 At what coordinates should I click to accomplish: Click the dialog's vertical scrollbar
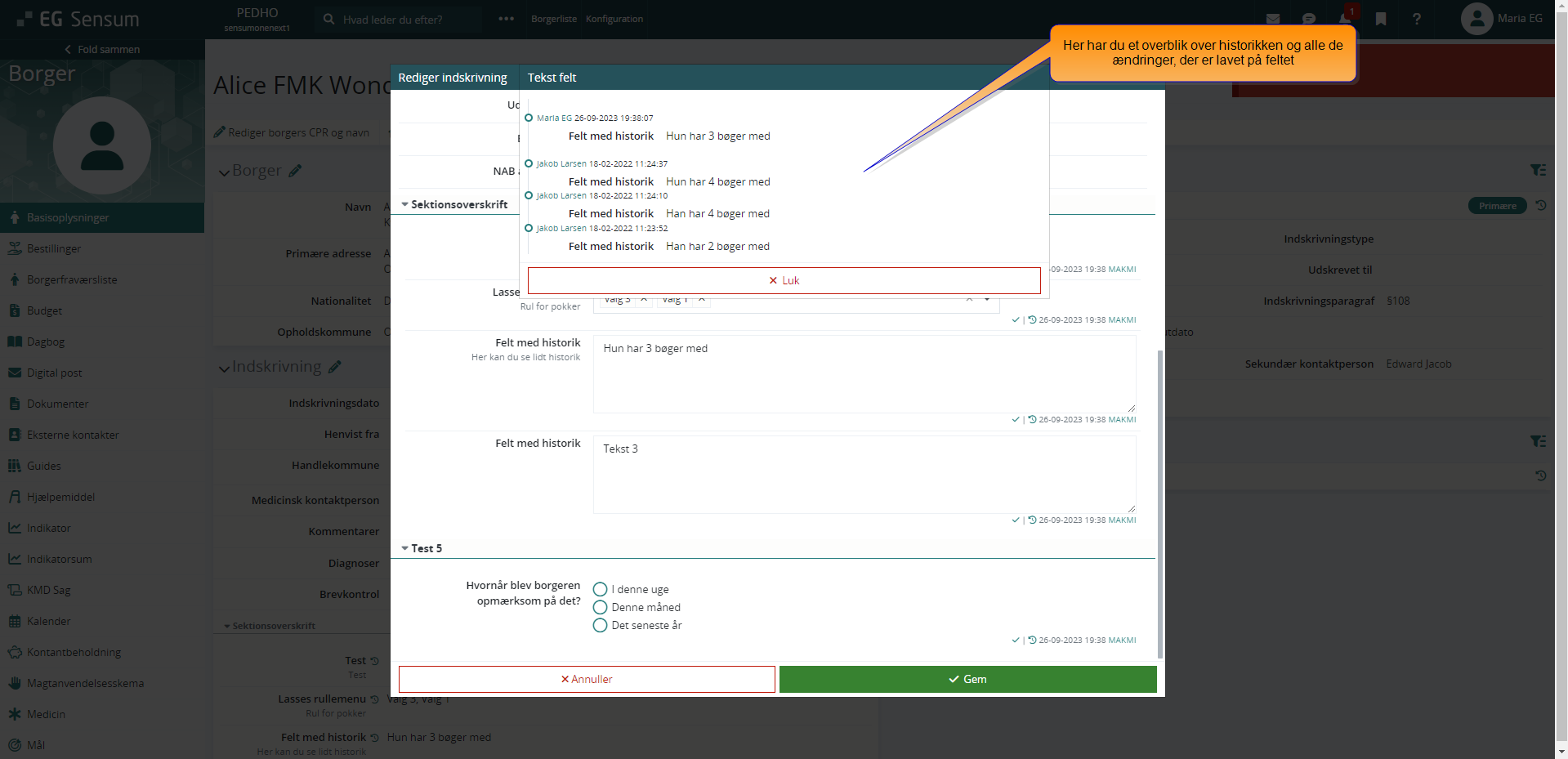tap(1160, 504)
